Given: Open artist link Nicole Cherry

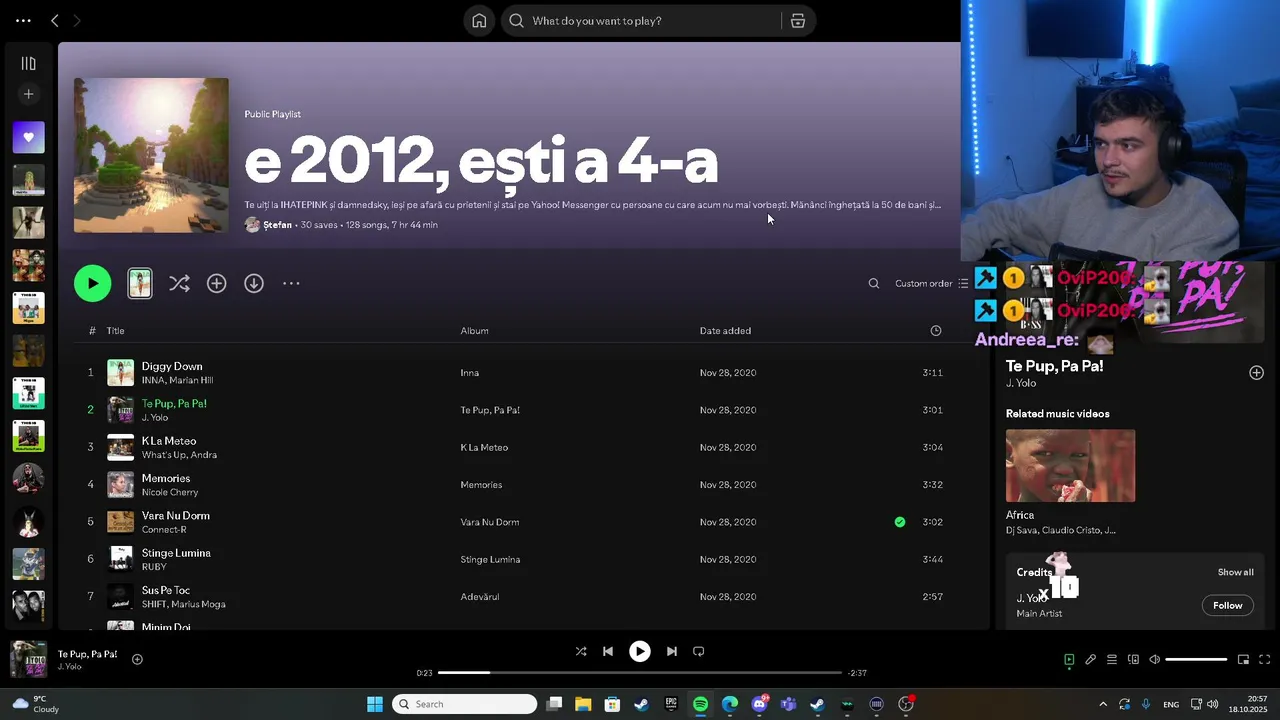Looking at the screenshot, I should 170,492.
